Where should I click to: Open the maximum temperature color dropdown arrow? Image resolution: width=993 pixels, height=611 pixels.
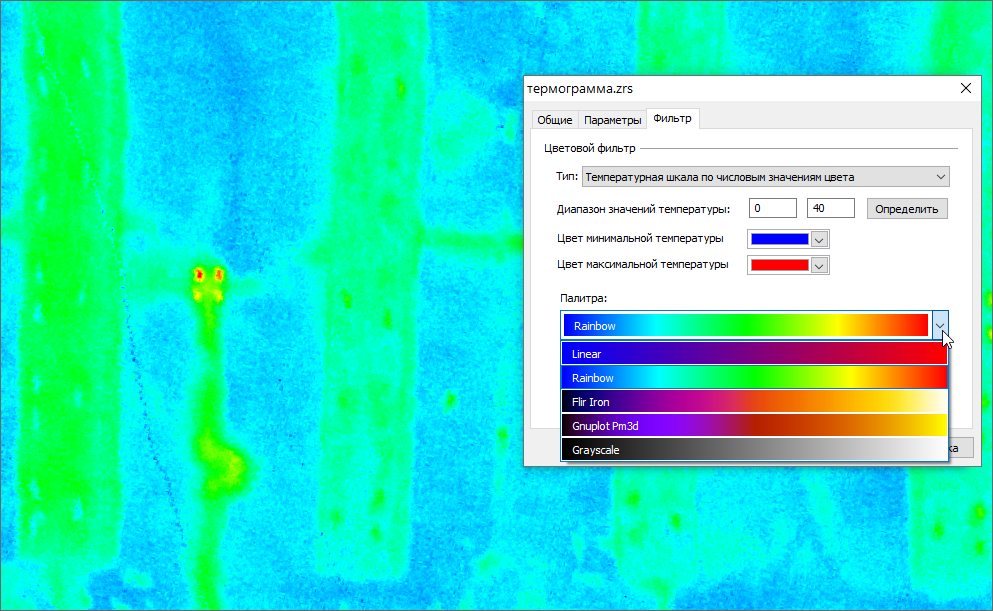(819, 266)
